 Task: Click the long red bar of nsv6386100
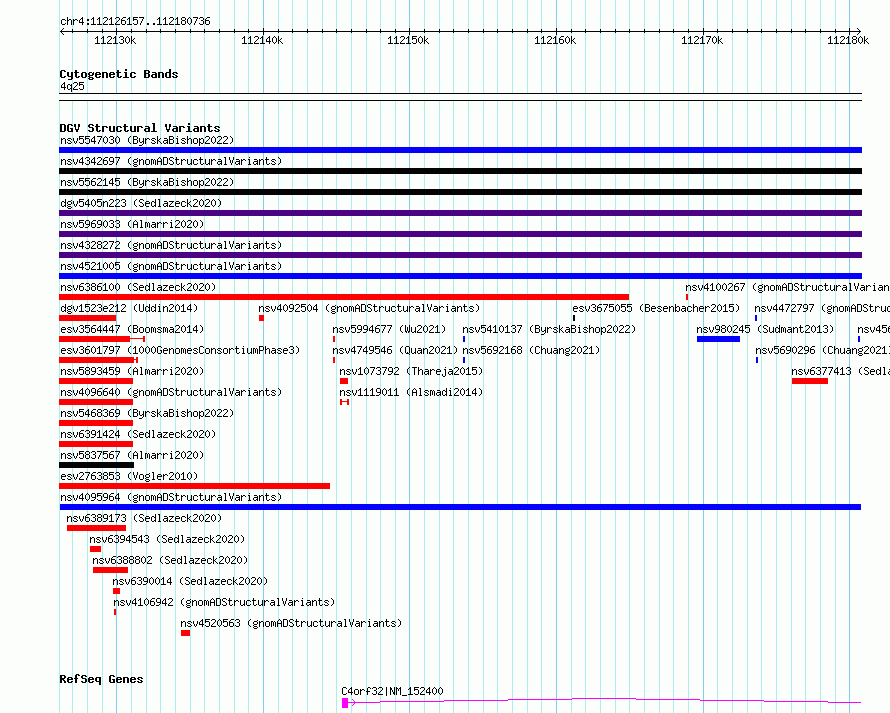[344, 297]
